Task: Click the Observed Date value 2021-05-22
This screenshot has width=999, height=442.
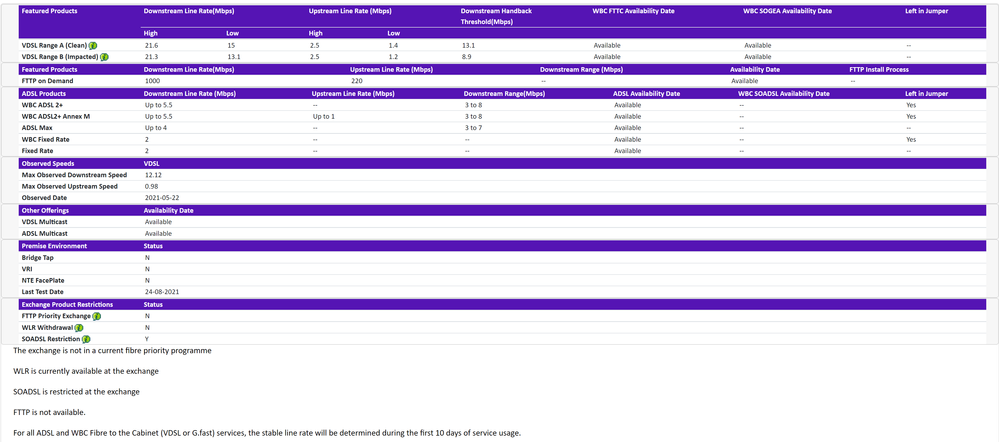Action: [x=161, y=198]
